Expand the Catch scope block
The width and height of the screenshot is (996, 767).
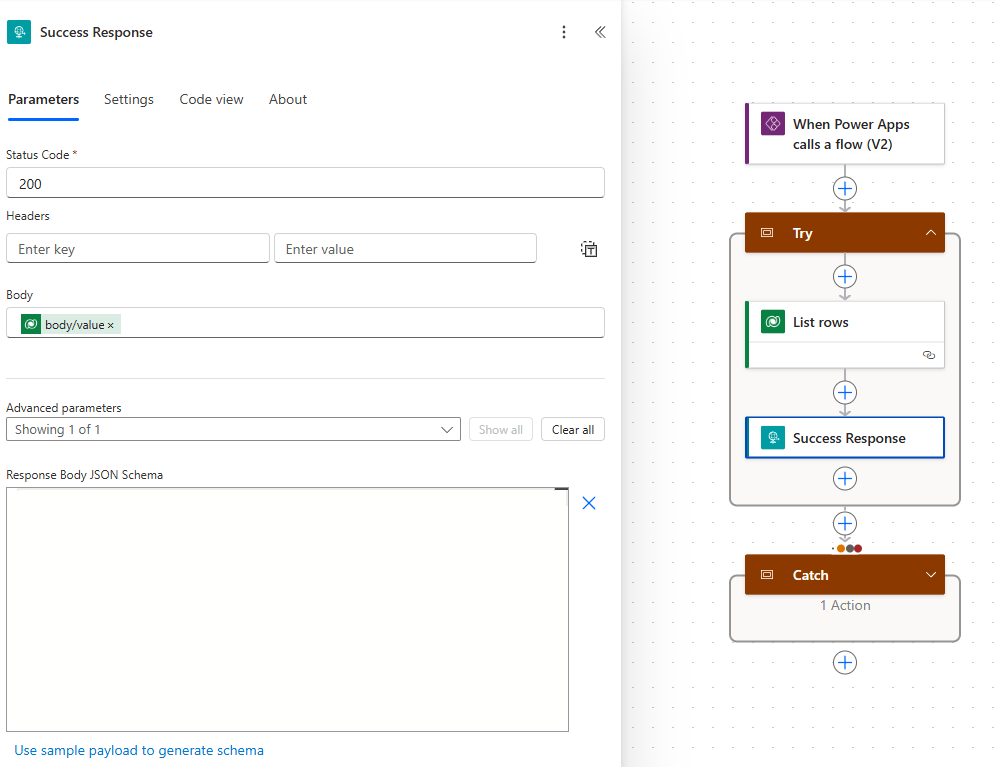pyautogui.click(x=930, y=575)
